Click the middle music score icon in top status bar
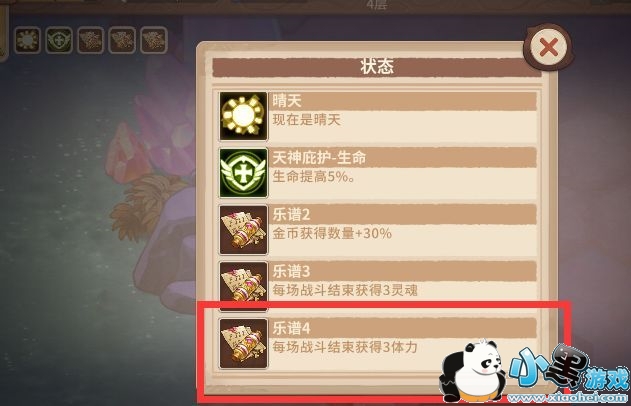This screenshot has width=631, height=406. click(x=122, y=40)
